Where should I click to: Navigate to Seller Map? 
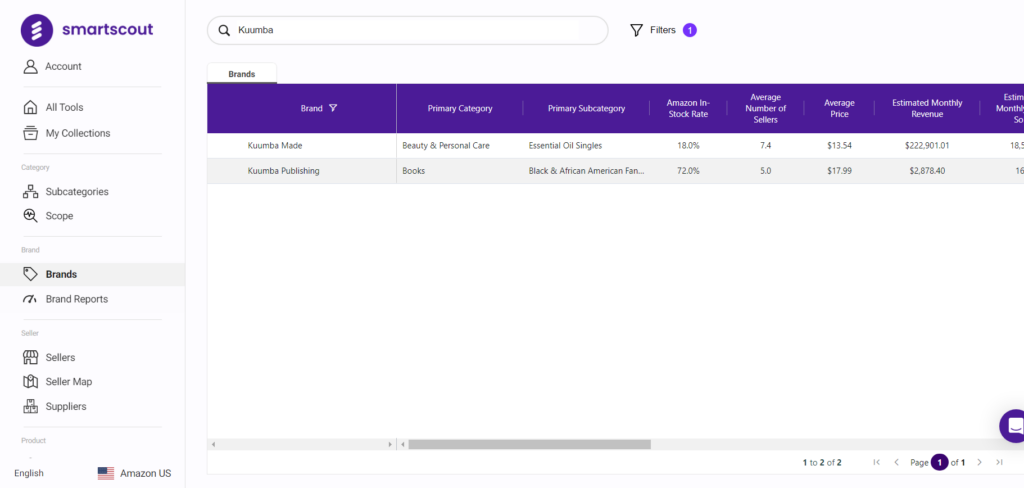[69, 382]
